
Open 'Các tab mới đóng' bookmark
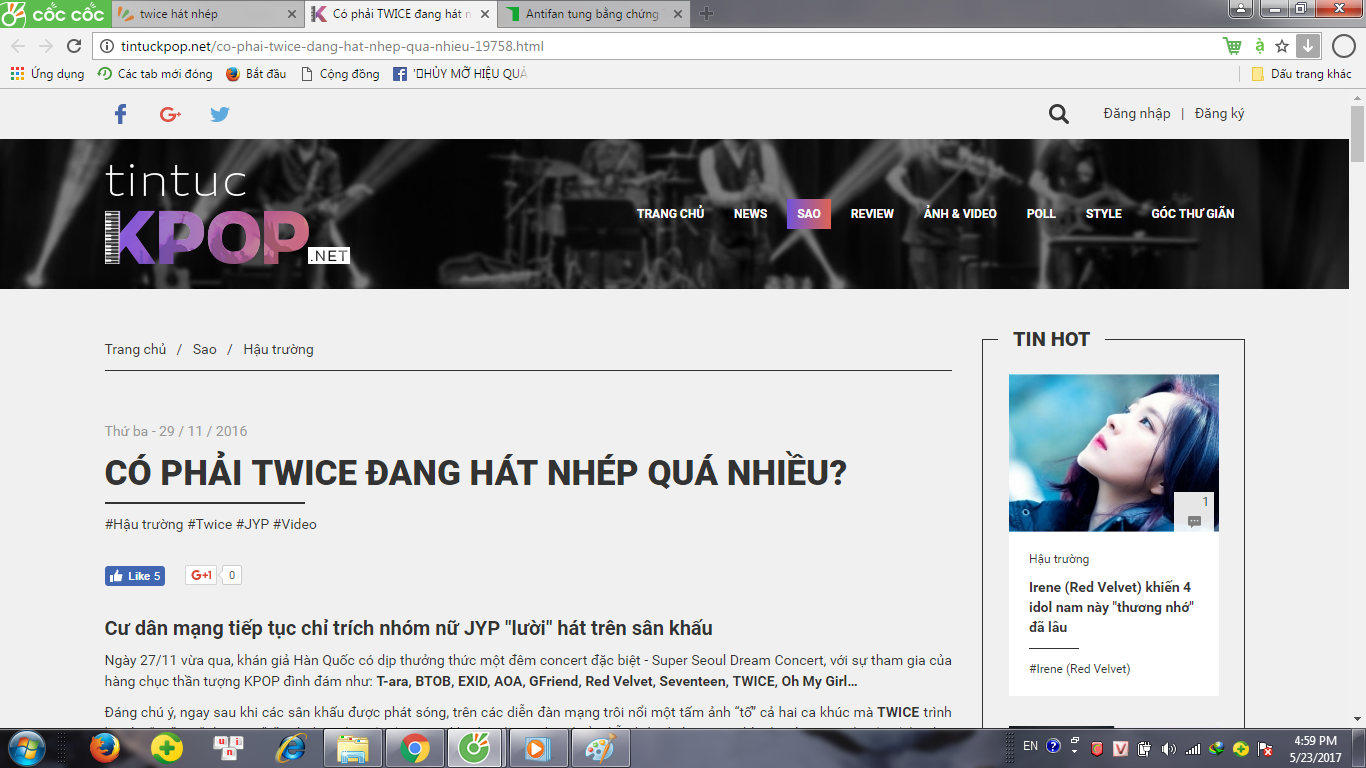click(x=155, y=74)
